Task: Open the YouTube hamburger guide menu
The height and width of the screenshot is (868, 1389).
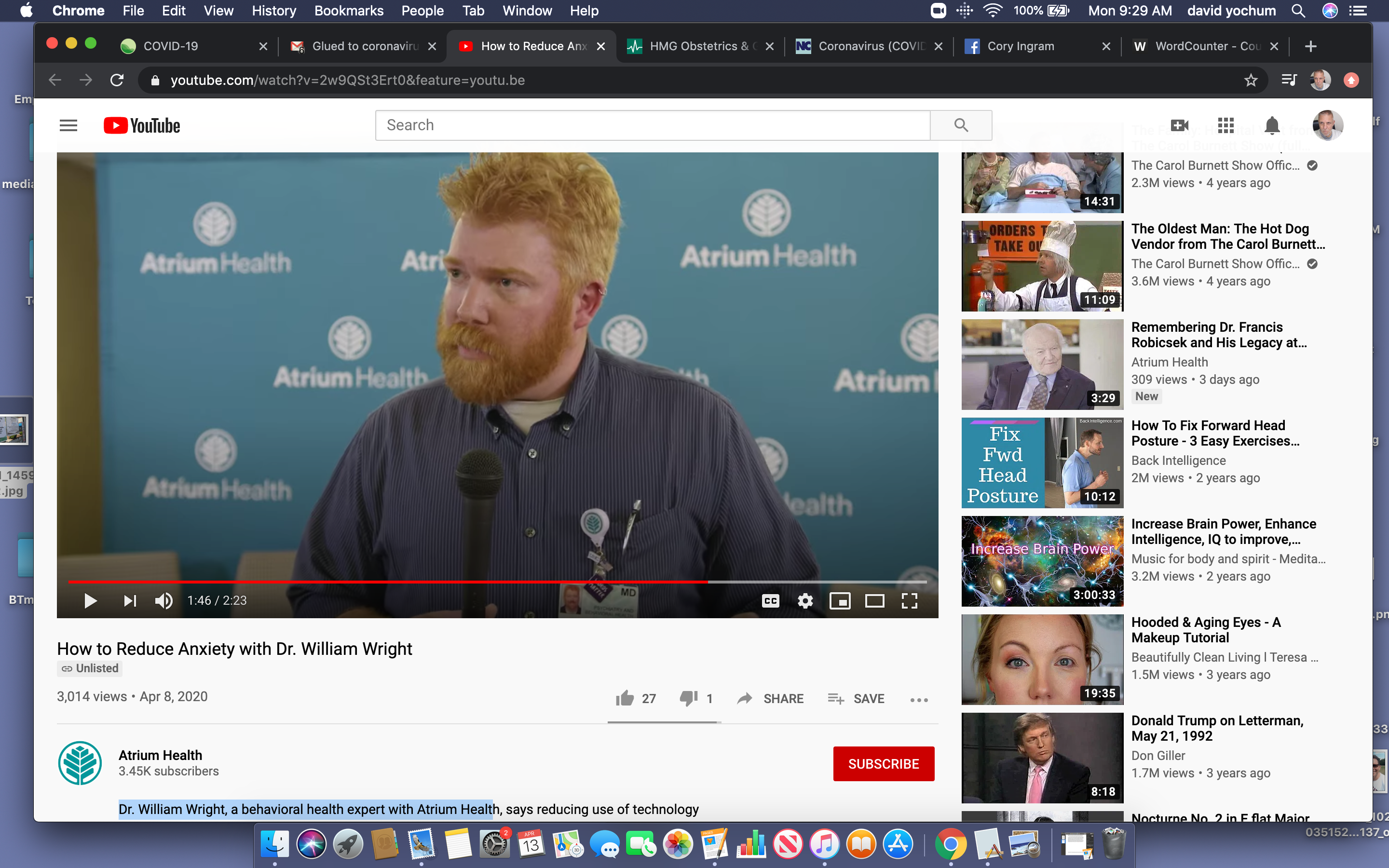Action: click(68, 125)
